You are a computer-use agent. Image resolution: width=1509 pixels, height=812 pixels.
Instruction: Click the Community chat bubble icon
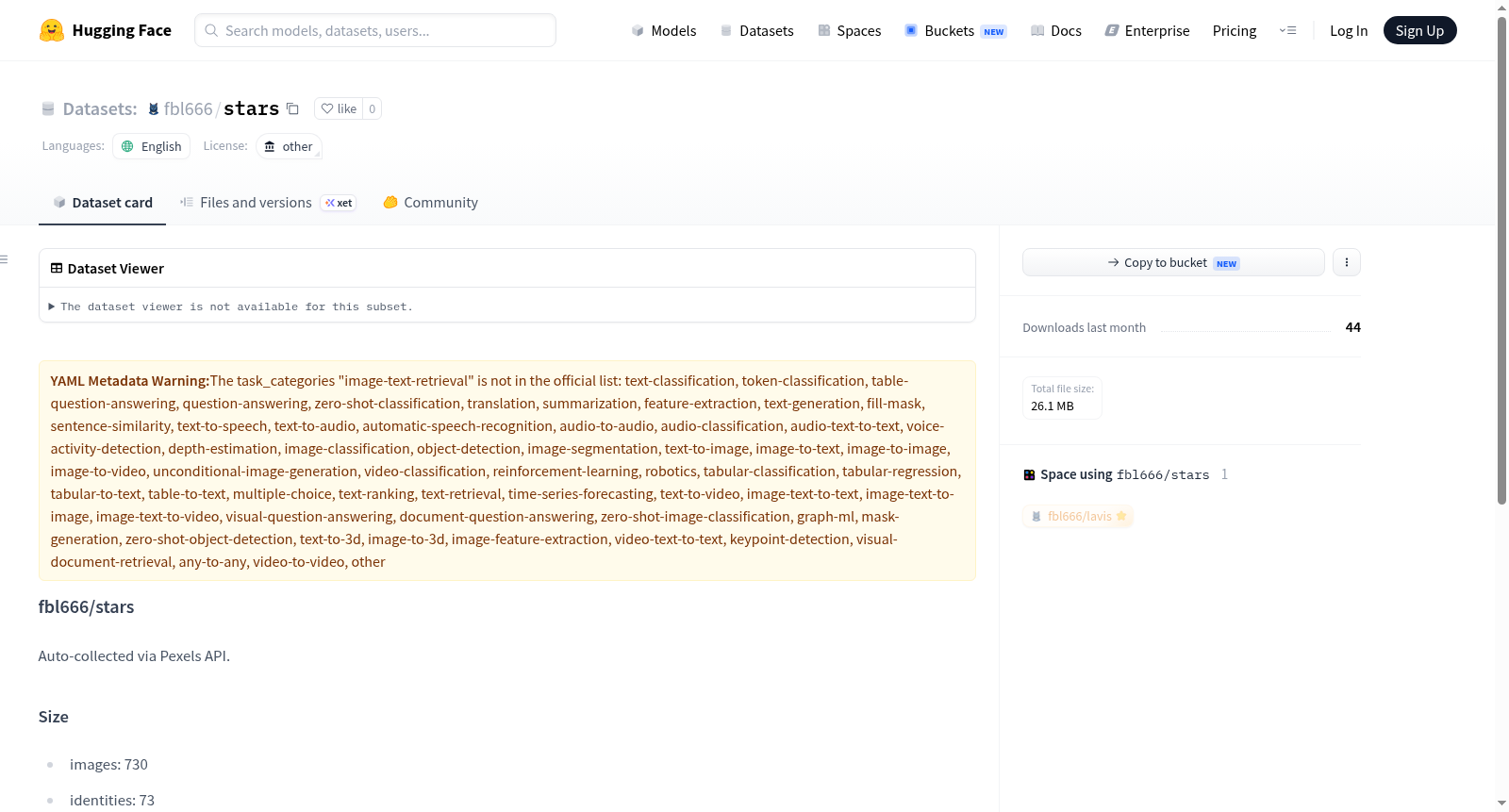pyautogui.click(x=390, y=202)
